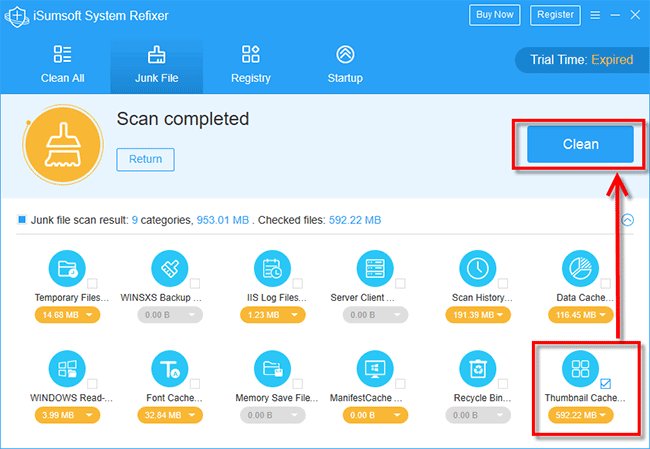The image size is (650, 449).
Task: Click the Thumbnail Cache label
Action: (585, 398)
